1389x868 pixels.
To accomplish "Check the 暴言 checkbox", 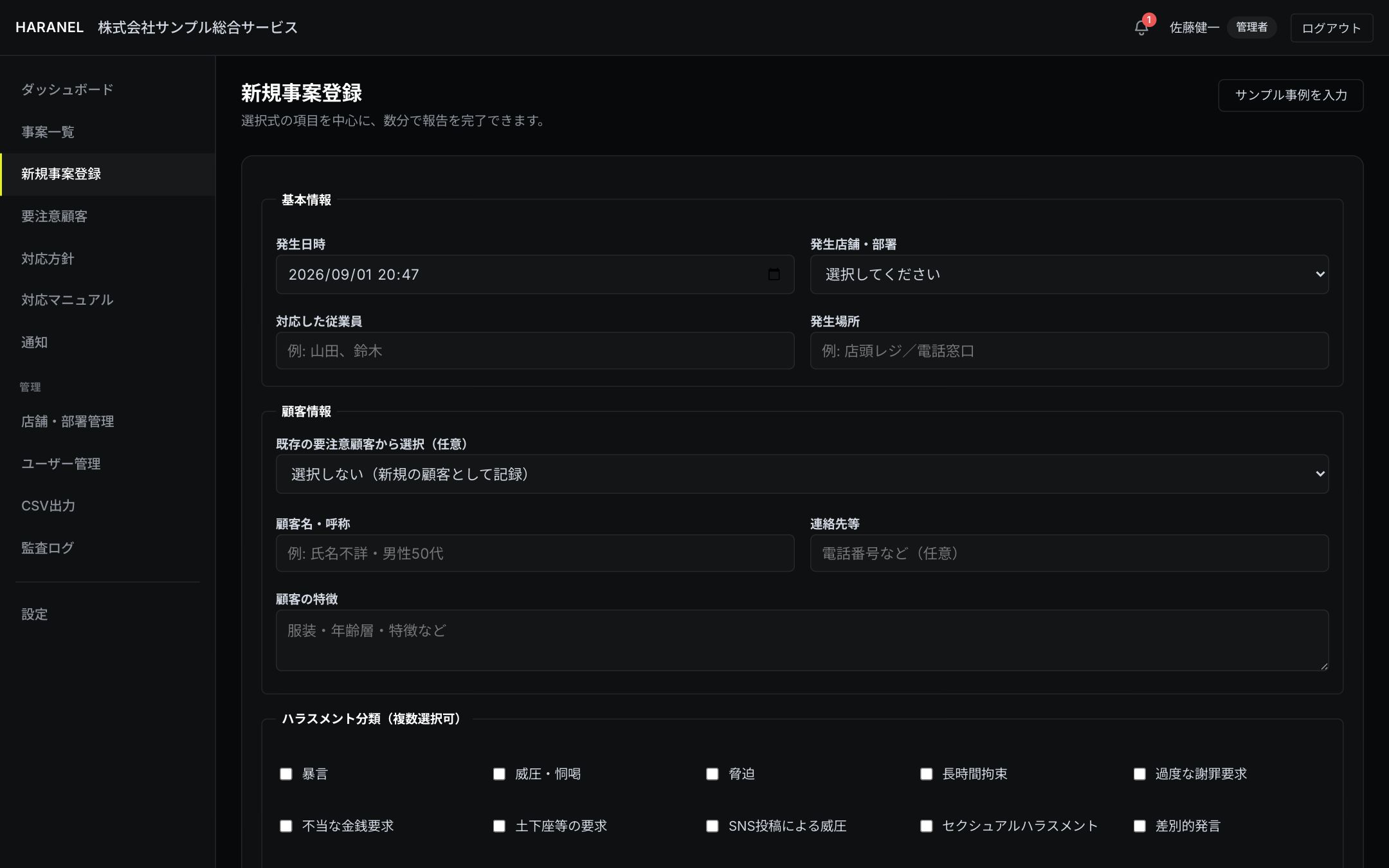I will tap(286, 774).
